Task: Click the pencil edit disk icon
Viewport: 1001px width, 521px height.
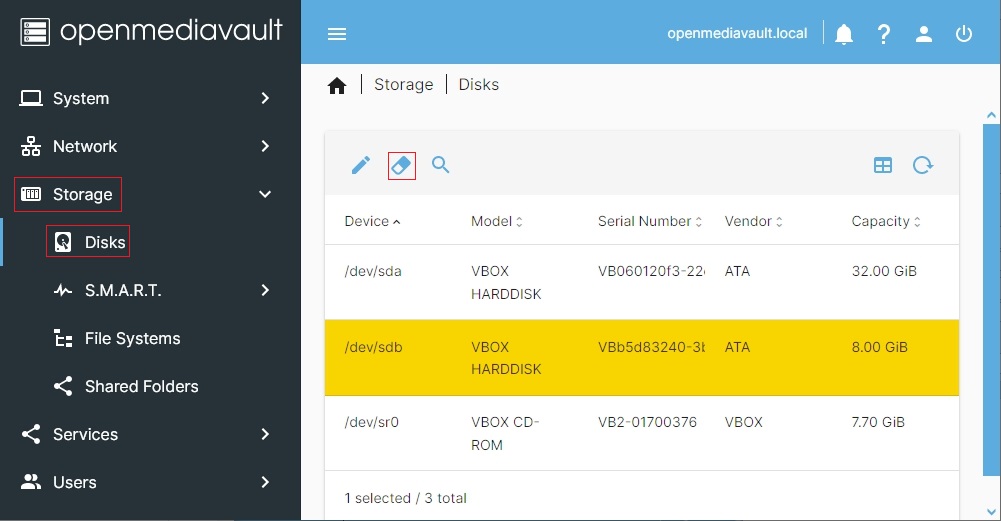Action: pos(361,165)
